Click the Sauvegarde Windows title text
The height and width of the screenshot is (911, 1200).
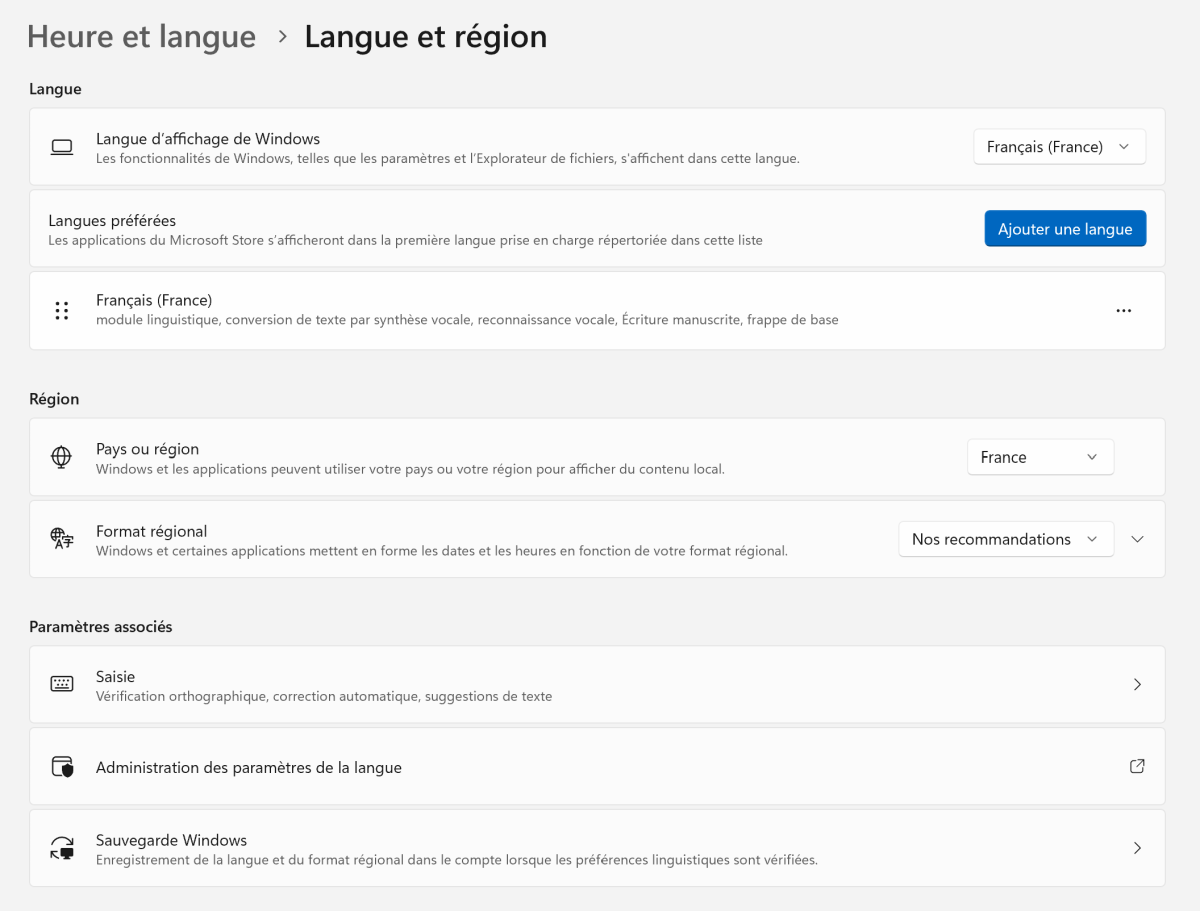(171, 840)
